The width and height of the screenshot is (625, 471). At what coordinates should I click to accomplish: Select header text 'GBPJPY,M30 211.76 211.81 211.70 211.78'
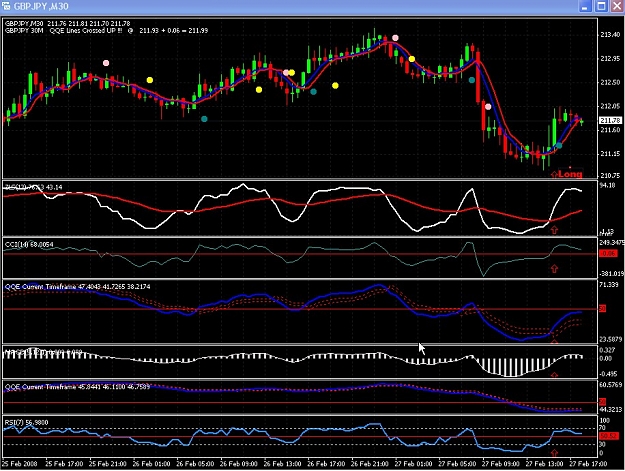67,24
